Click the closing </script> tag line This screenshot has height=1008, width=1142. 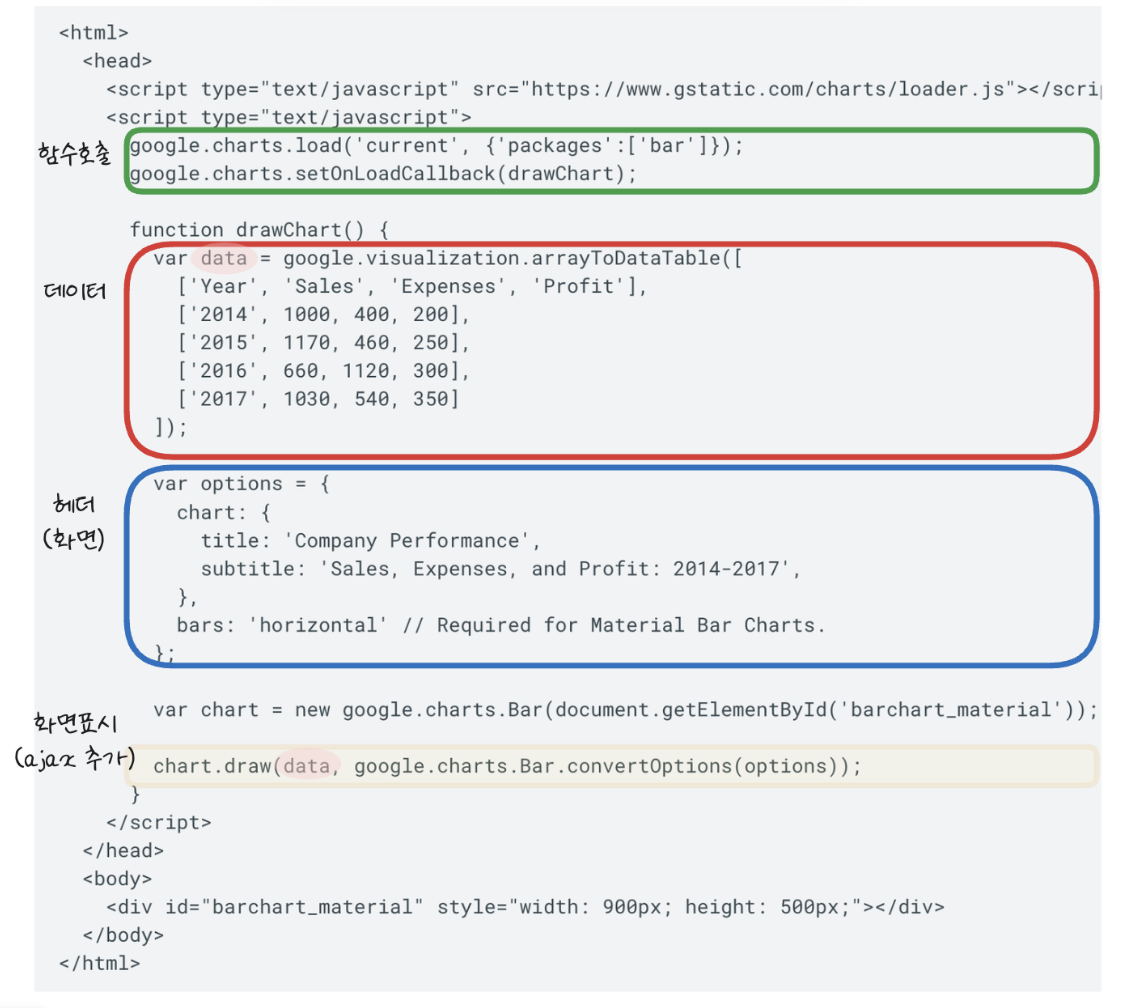(x=159, y=823)
